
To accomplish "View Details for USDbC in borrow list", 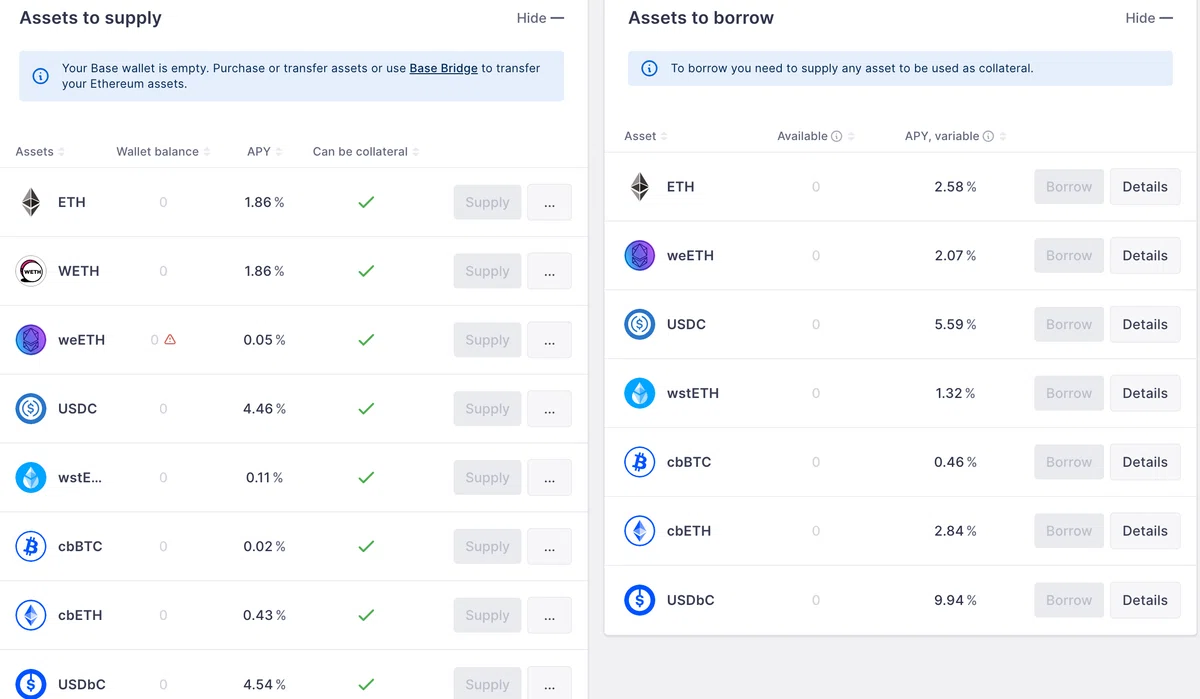I will pyautogui.click(x=1145, y=601).
